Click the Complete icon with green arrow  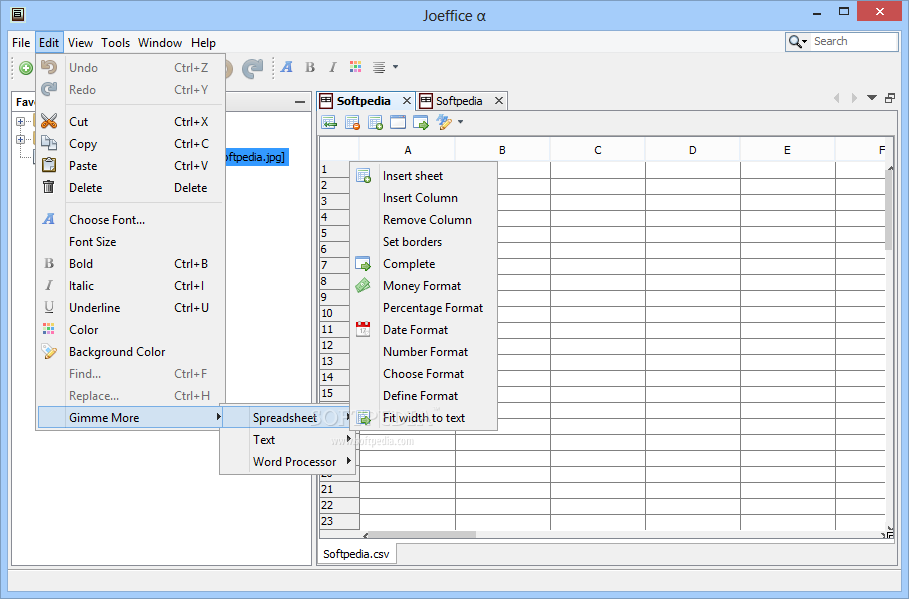click(x=420, y=122)
